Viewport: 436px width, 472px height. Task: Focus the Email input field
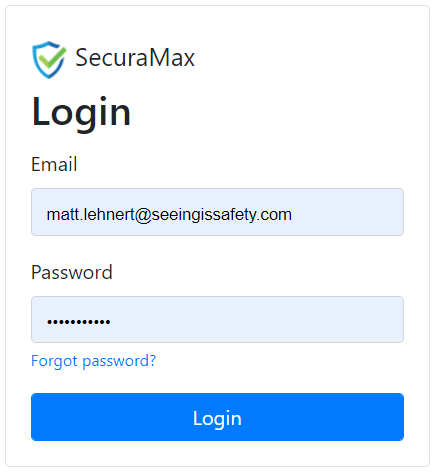click(217, 212)
